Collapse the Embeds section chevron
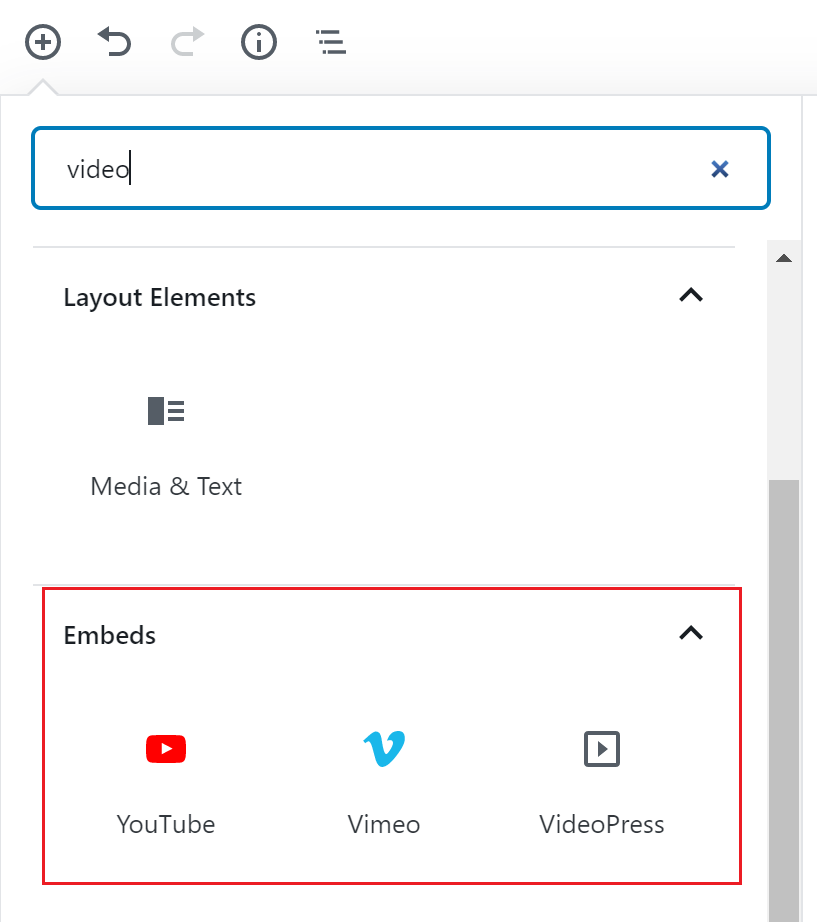817x922 pixels. (691, 633)
